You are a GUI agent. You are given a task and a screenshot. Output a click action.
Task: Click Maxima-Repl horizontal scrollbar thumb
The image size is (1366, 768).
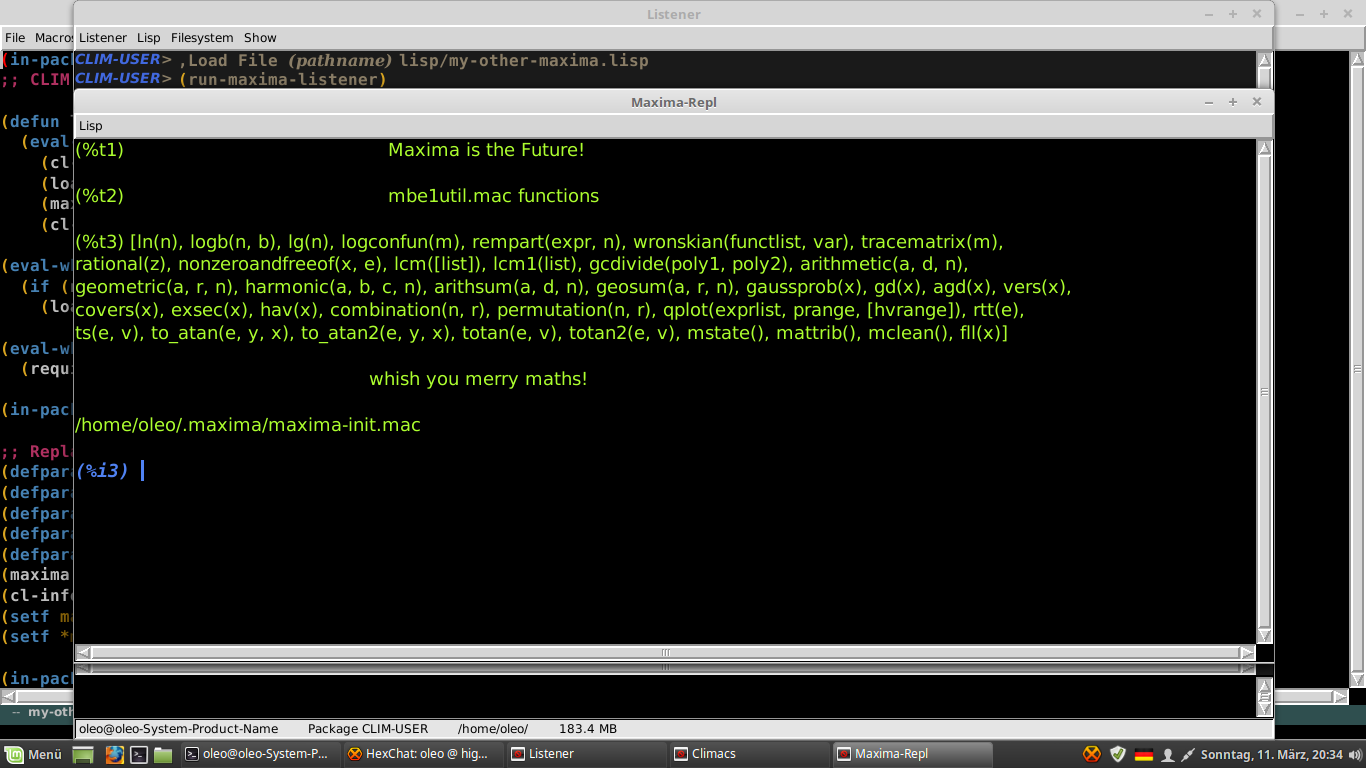tap(665, 653)
